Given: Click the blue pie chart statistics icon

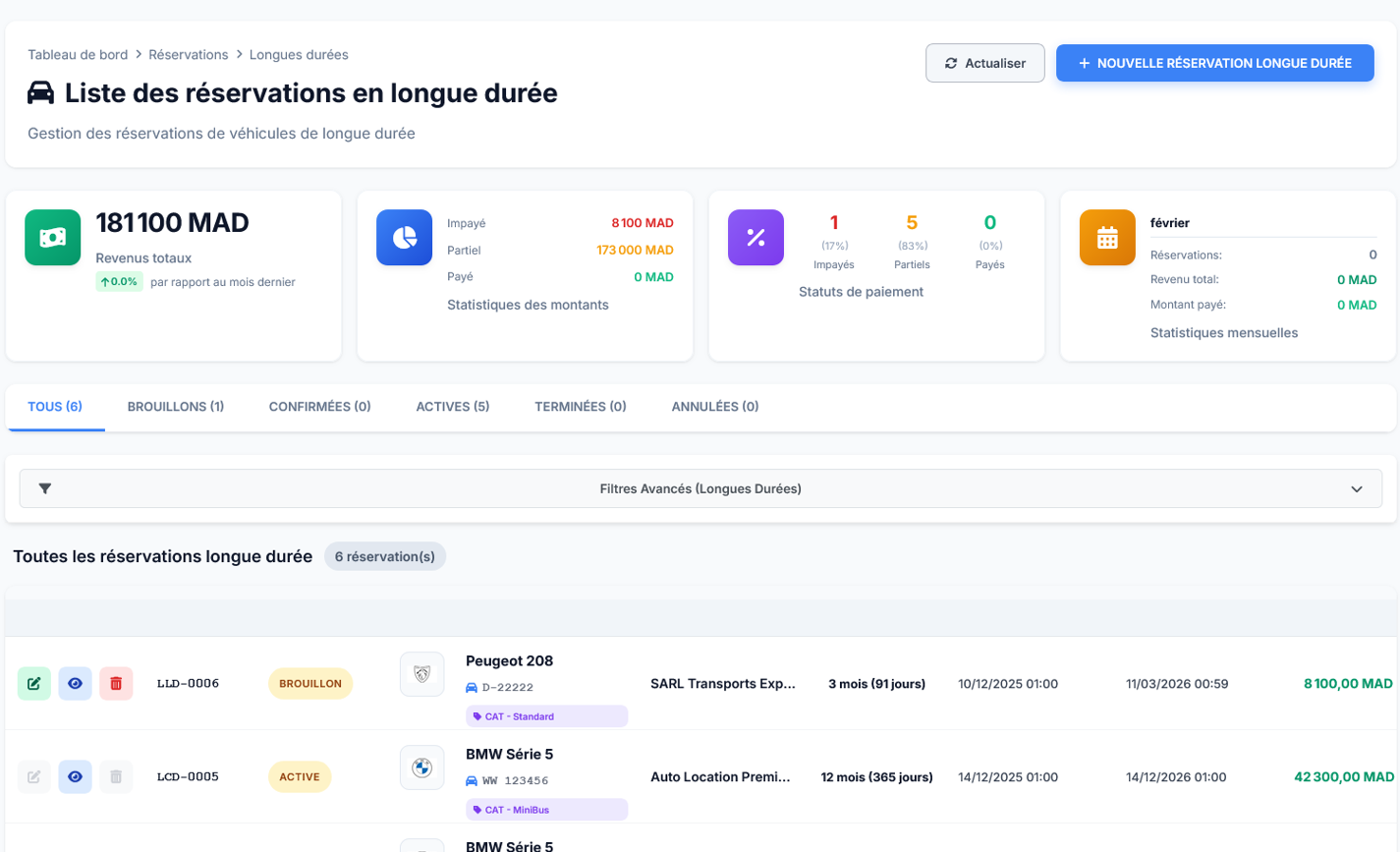Looking at the screenshot, I should [x=404, y=238].
